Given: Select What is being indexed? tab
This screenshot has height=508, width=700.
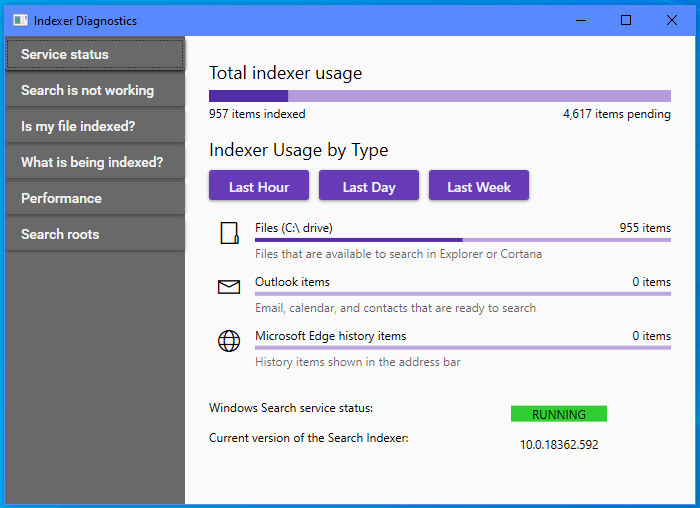Looking at the screenshot, I should tap(95, 162).
